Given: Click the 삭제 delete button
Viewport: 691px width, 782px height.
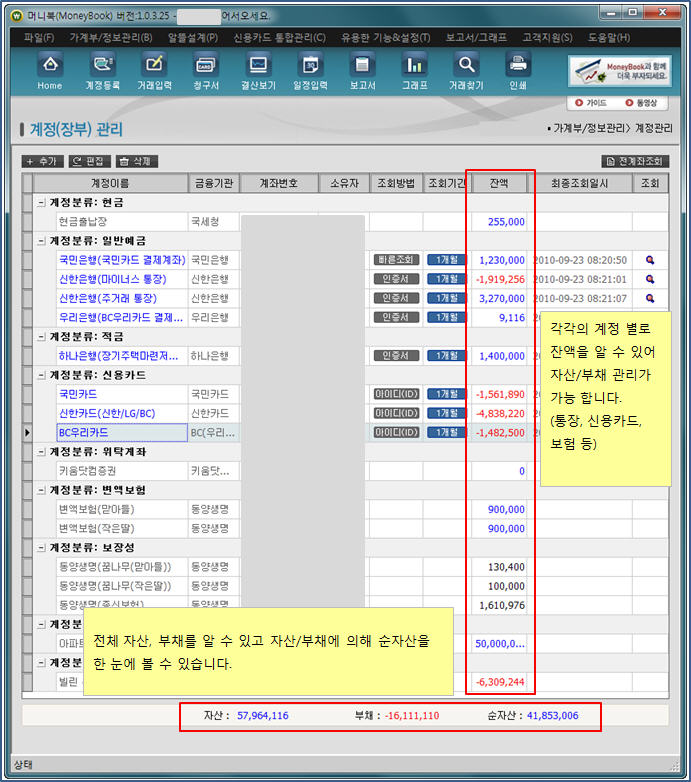Looking at the screenshot, I should 136,161.
